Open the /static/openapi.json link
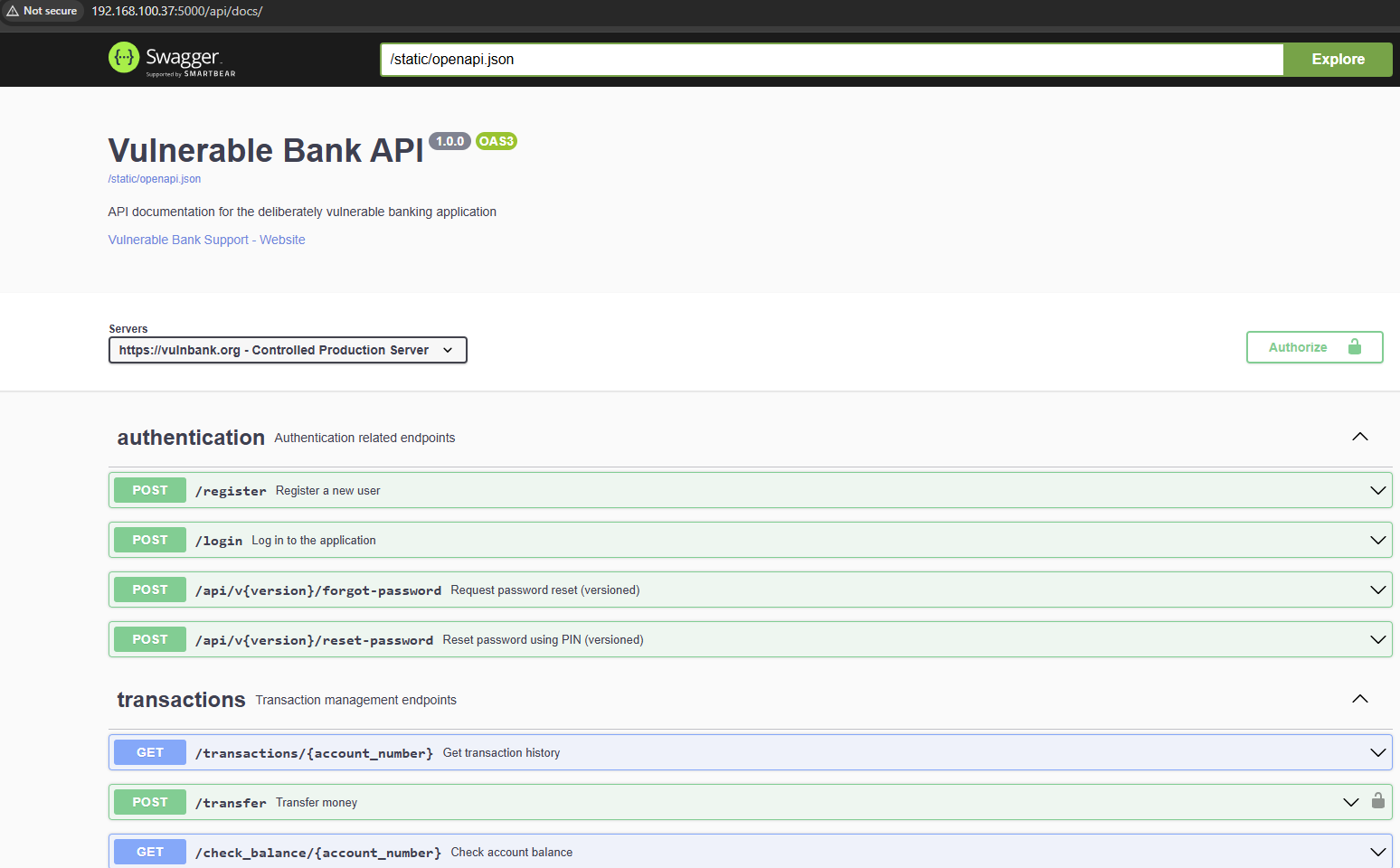The width and height of the screenshot is (1400, 868). click(155, 179)
